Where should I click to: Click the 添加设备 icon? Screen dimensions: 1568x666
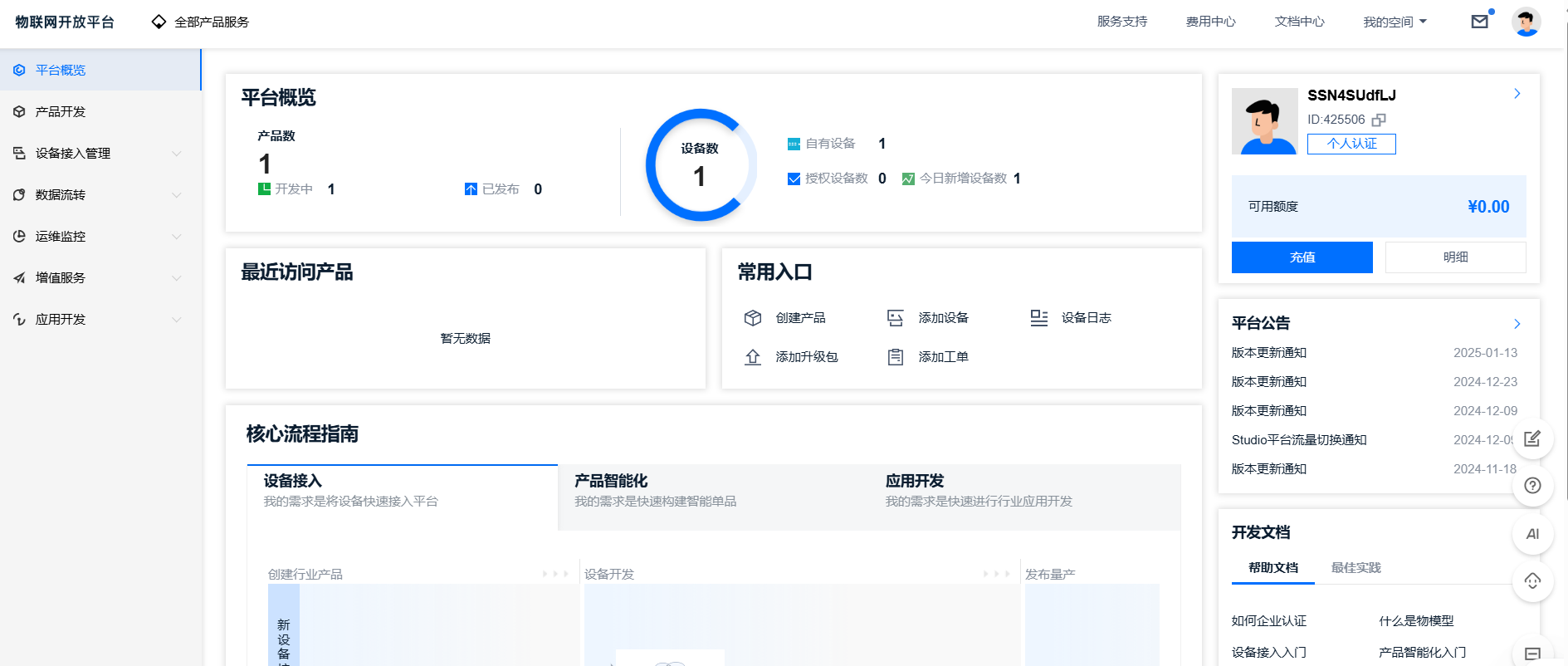(x=896, y=318)
